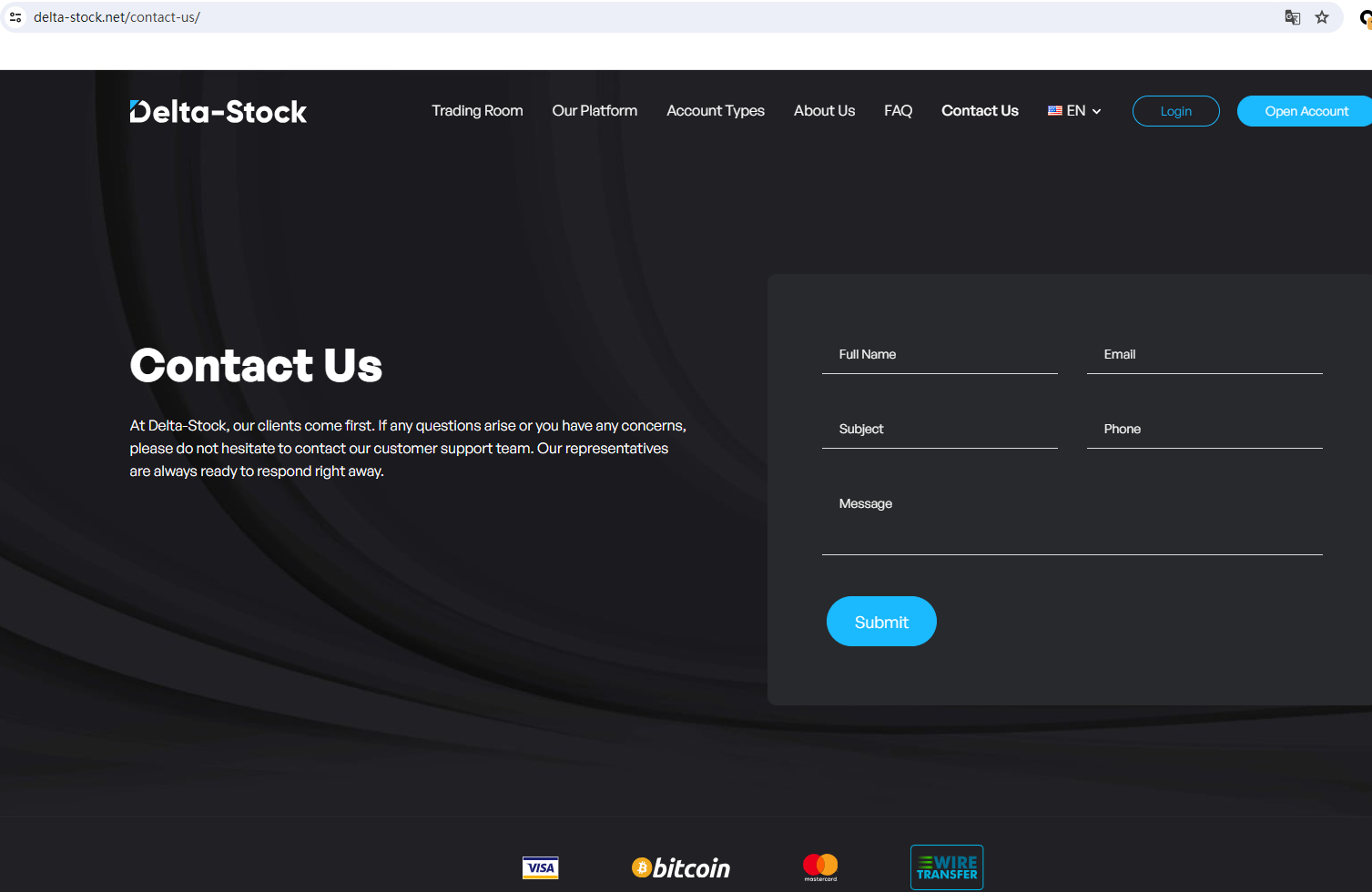The image size is (1372, 892).
Task: Go to Account Types page
Action: pyautogui.click(x=716, y=111)
